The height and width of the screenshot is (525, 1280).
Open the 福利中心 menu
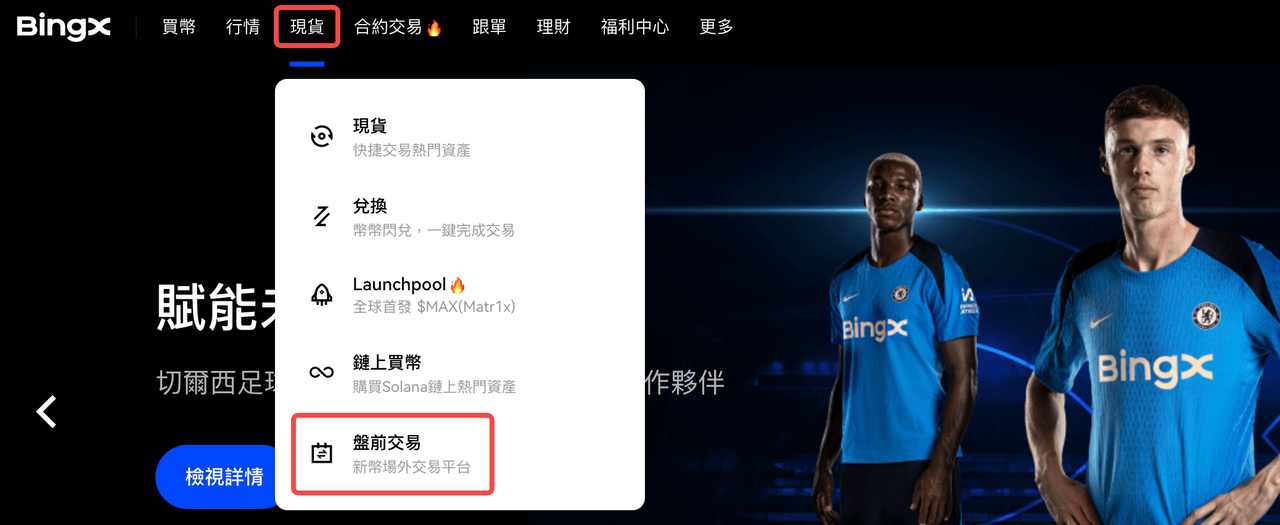(635, 27)
